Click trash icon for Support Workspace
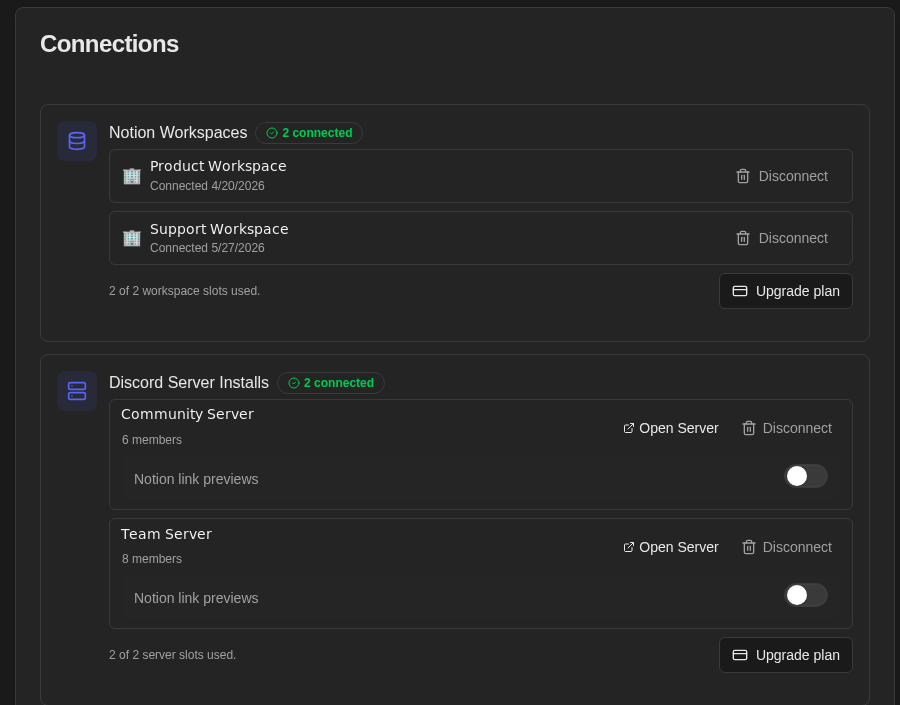This screenshot has height=705, width=900. click(x=743, y=238)
